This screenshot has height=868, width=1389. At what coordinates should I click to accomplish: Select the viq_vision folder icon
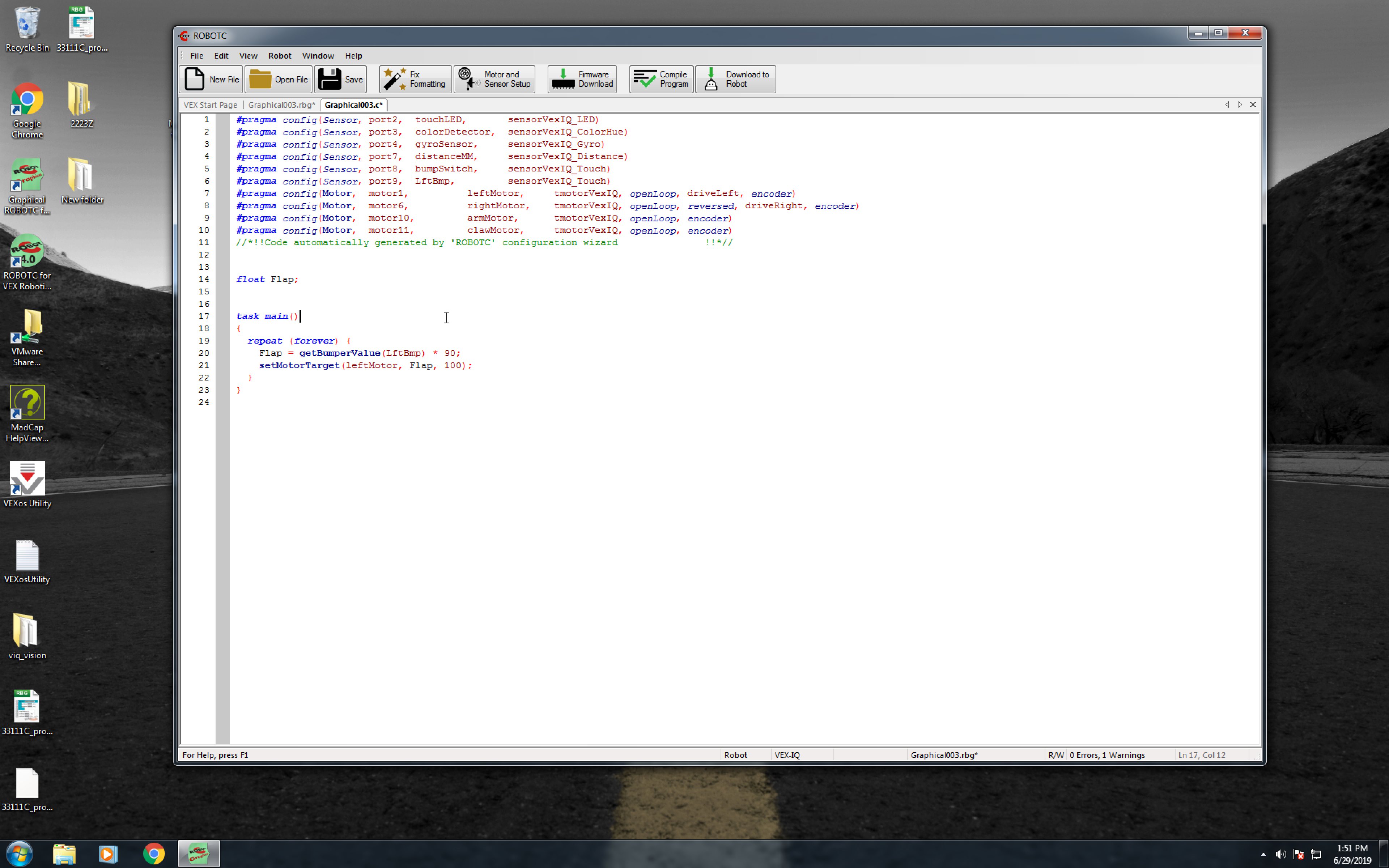coord(27,636)
